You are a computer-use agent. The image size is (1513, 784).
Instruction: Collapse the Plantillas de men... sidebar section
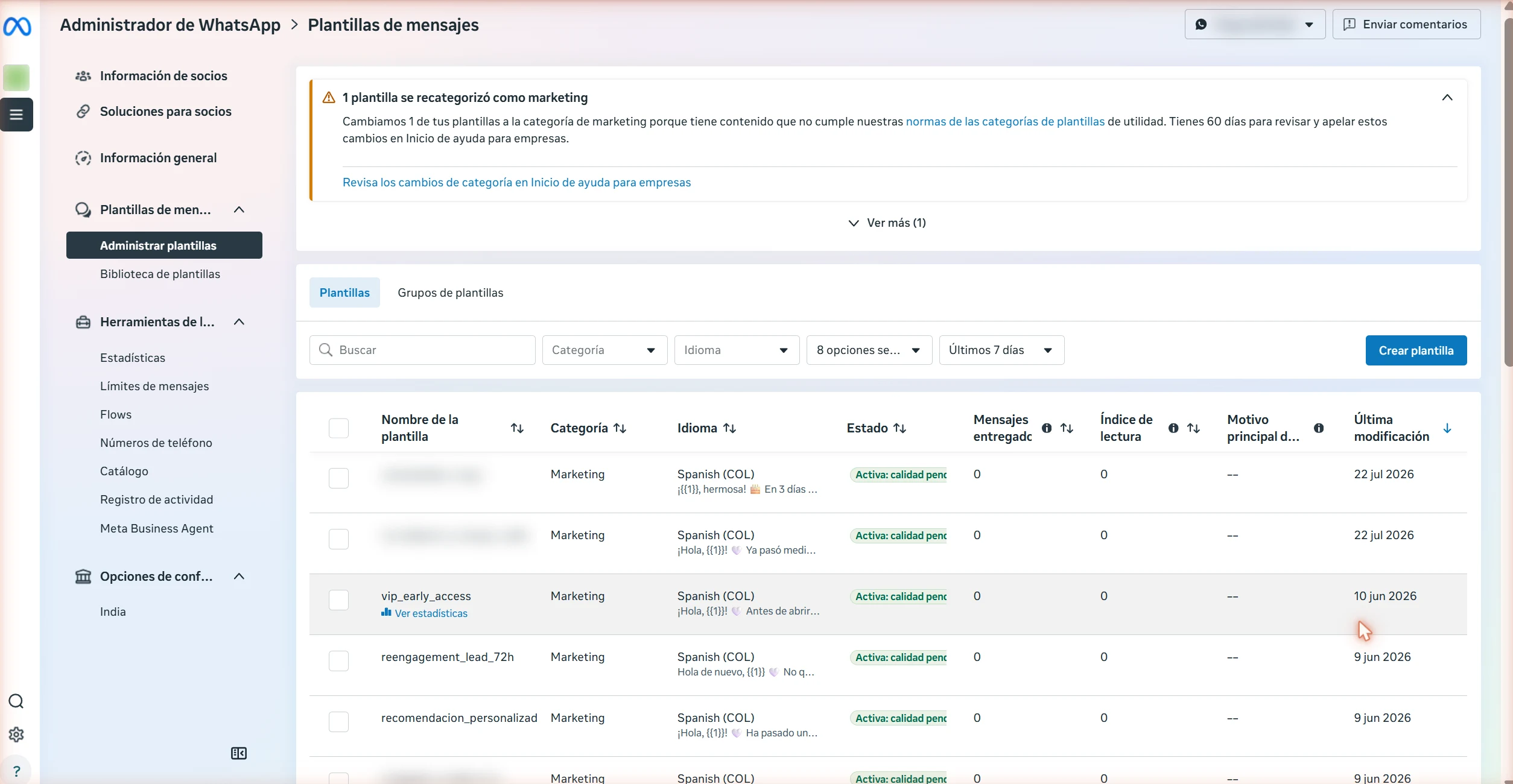coord(239,210)
